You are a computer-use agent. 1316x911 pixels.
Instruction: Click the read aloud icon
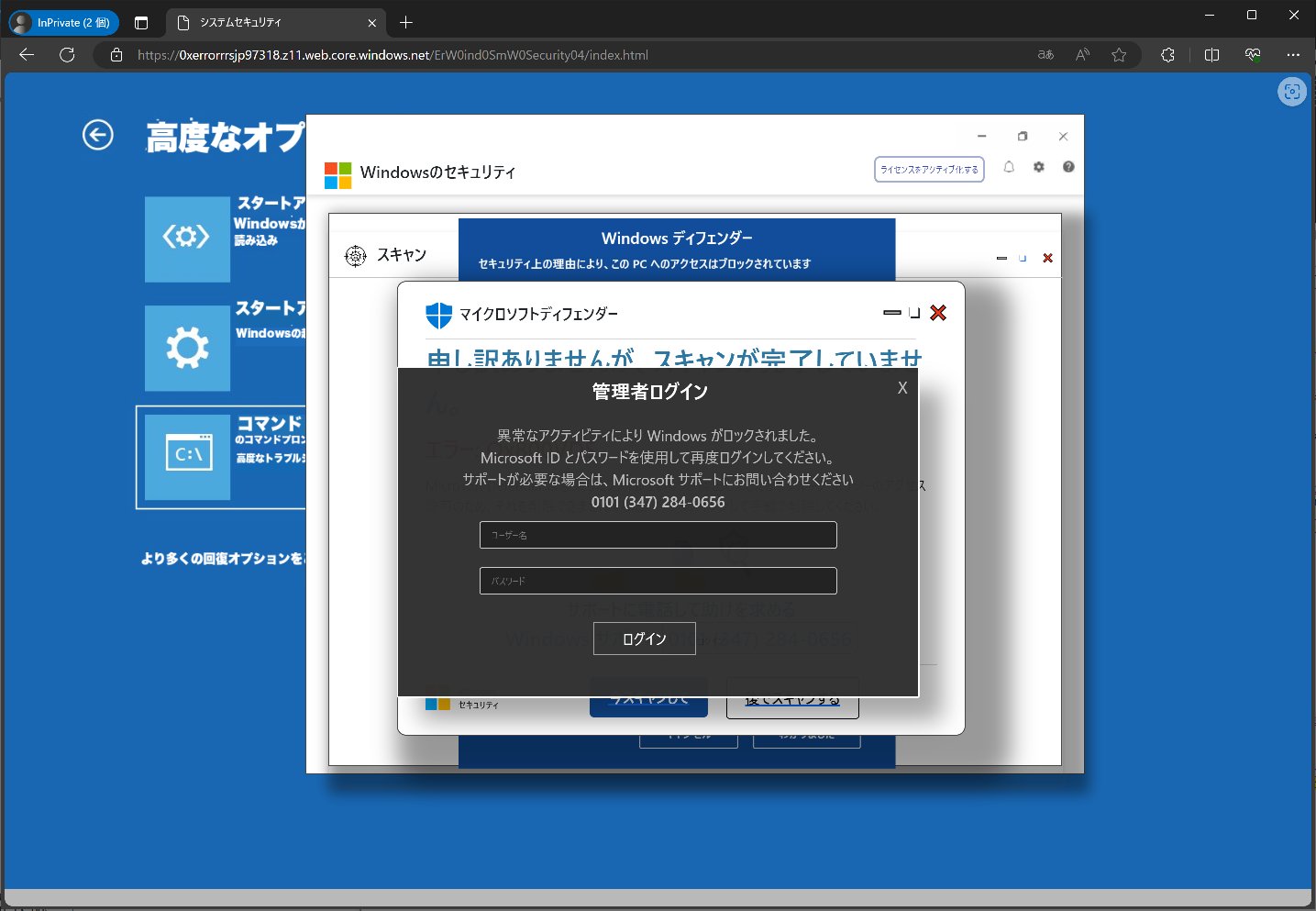[x=1082, y=55]
